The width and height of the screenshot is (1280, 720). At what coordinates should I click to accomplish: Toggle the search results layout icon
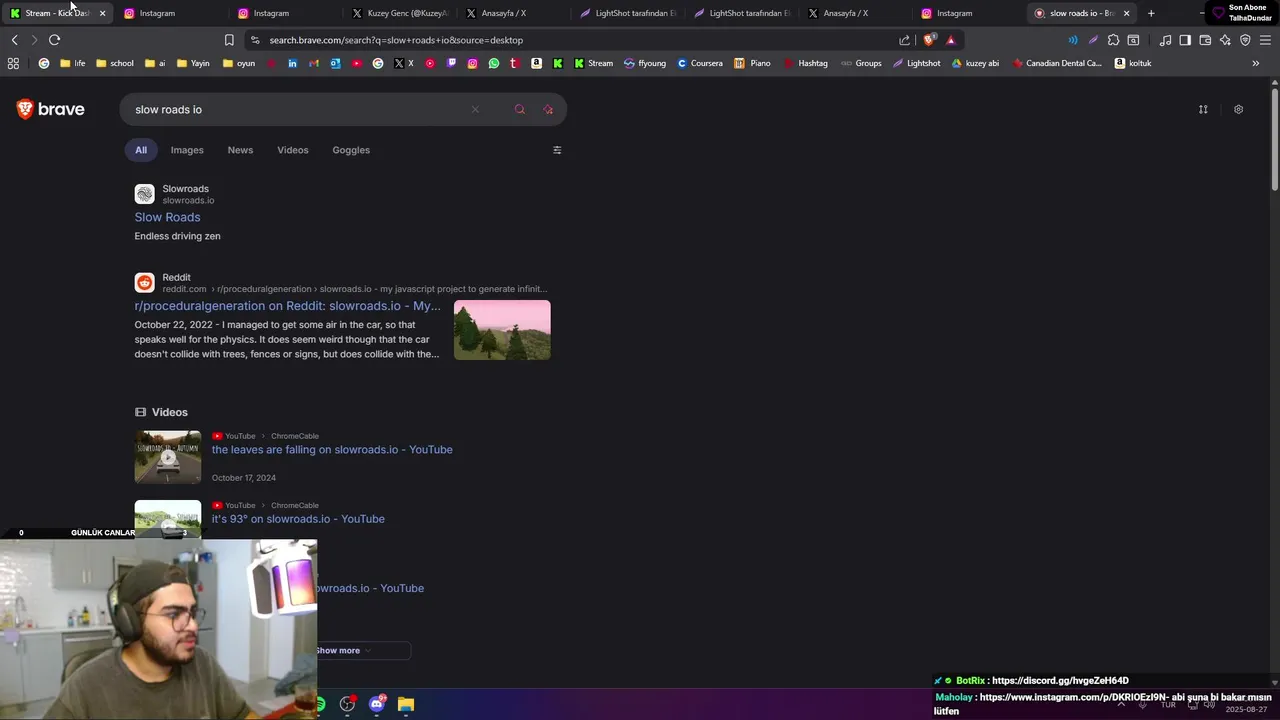click(1203, 109)
